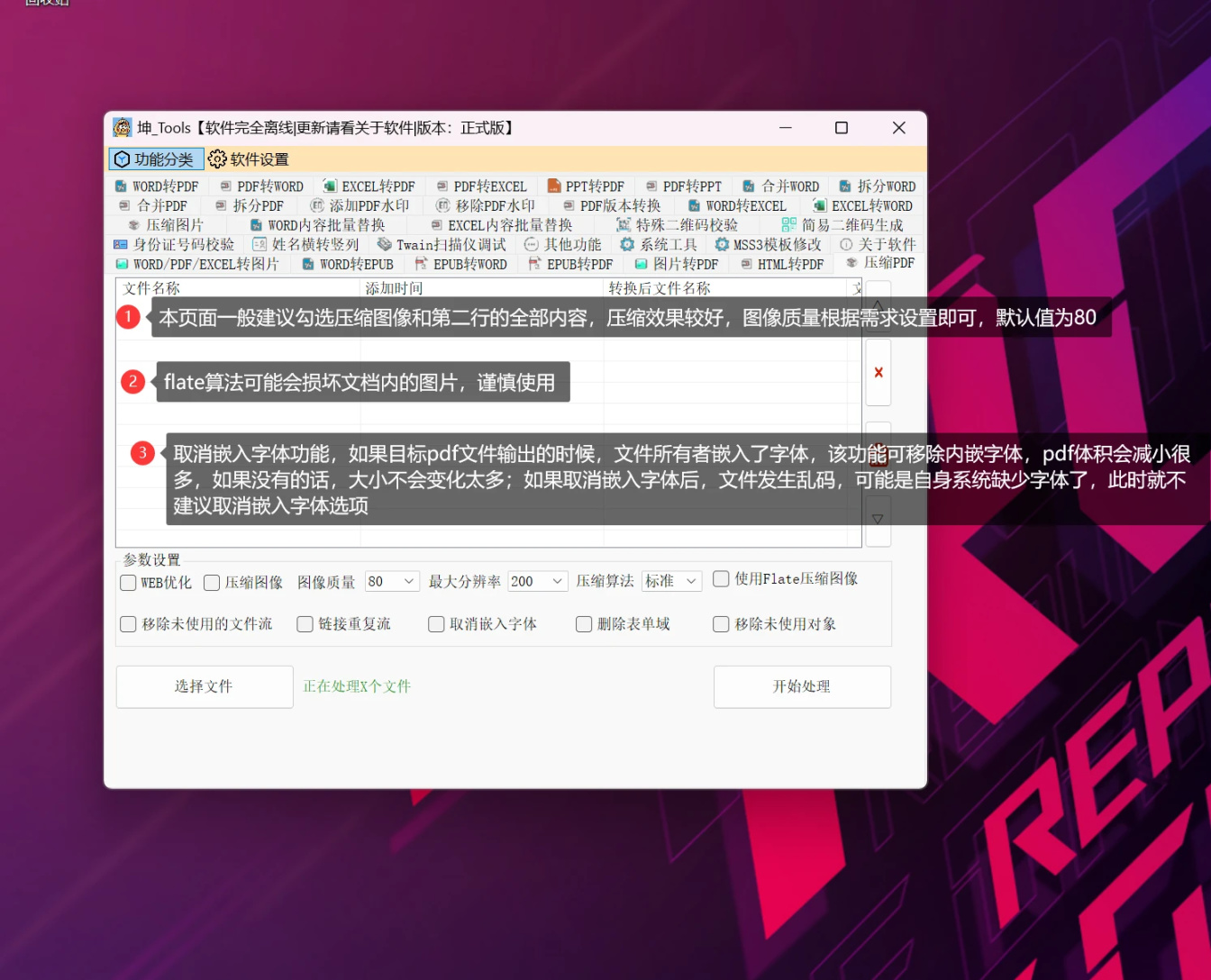Image resolution: width=1211 pixels, height=980 pixels.
Task: Click the 添加PDF水印 watermark icon
Action: point(316,205)
